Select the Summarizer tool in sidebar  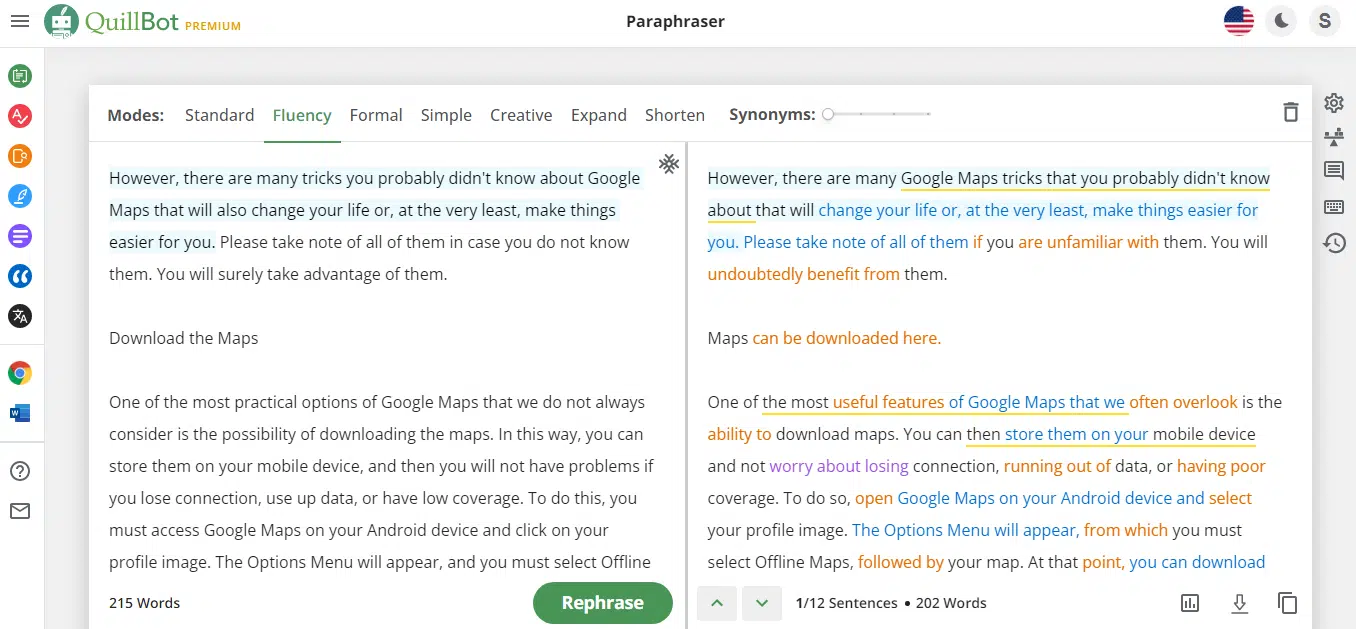click(x=21, y=236)
